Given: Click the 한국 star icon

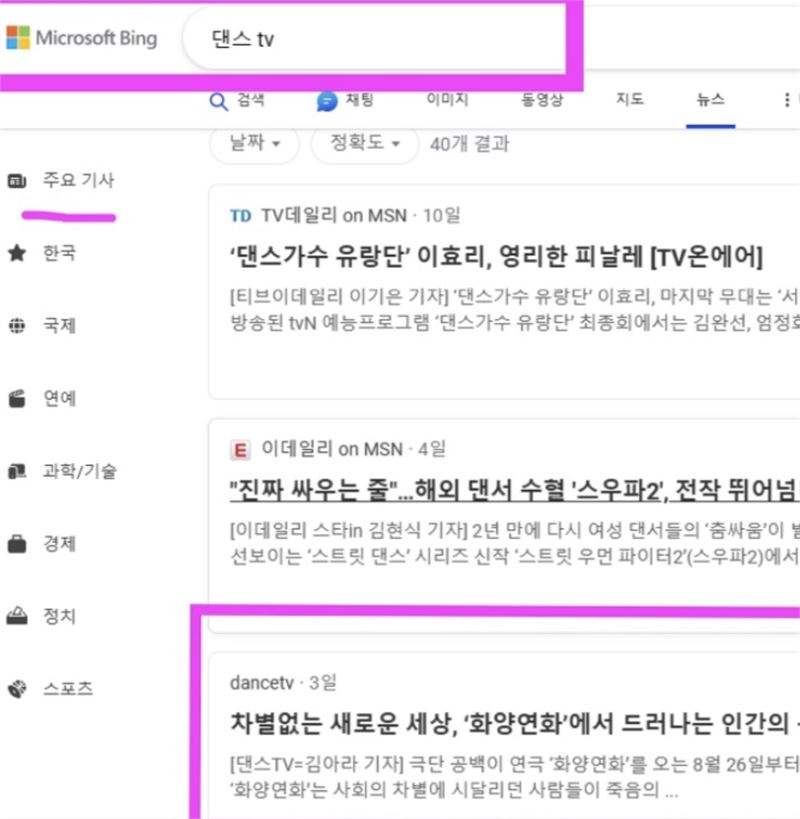Looking at the screenshot, I should 17,253.
